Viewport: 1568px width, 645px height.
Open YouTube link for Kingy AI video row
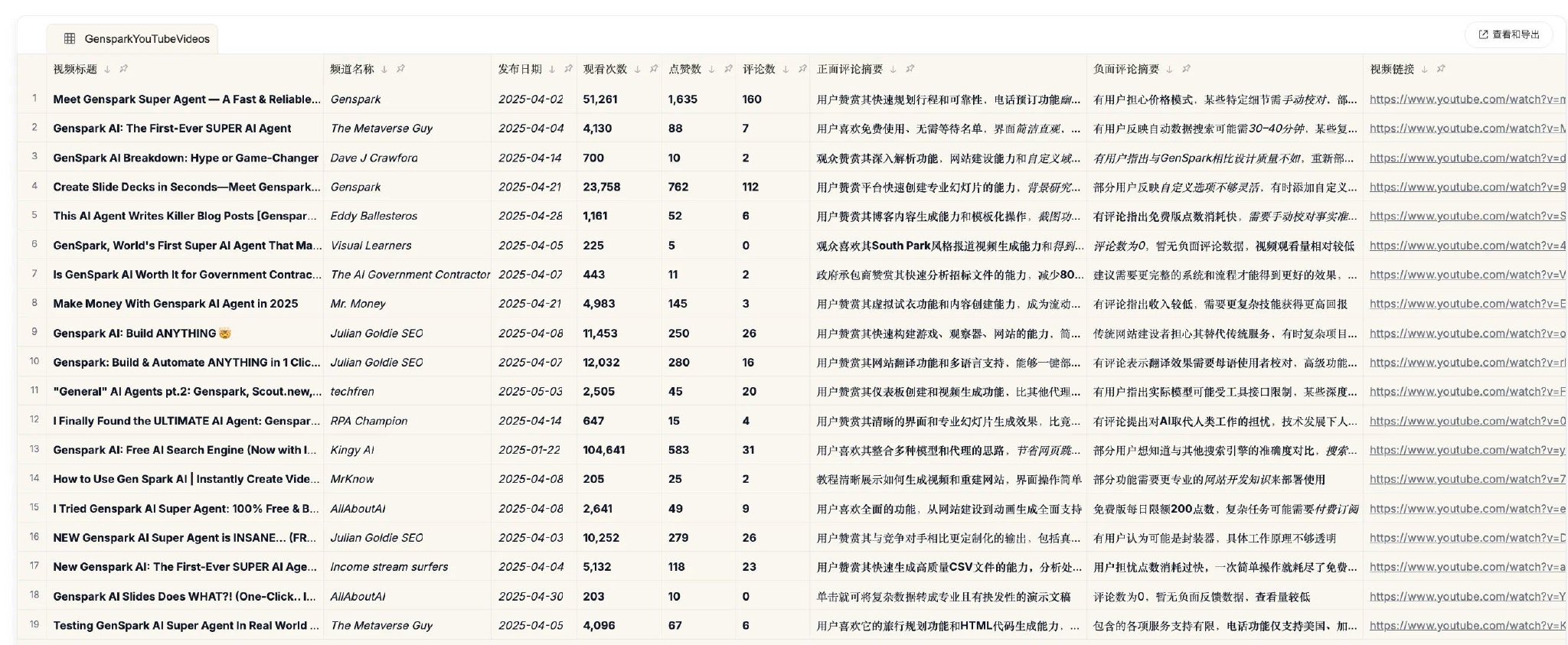click(1468, 450)
